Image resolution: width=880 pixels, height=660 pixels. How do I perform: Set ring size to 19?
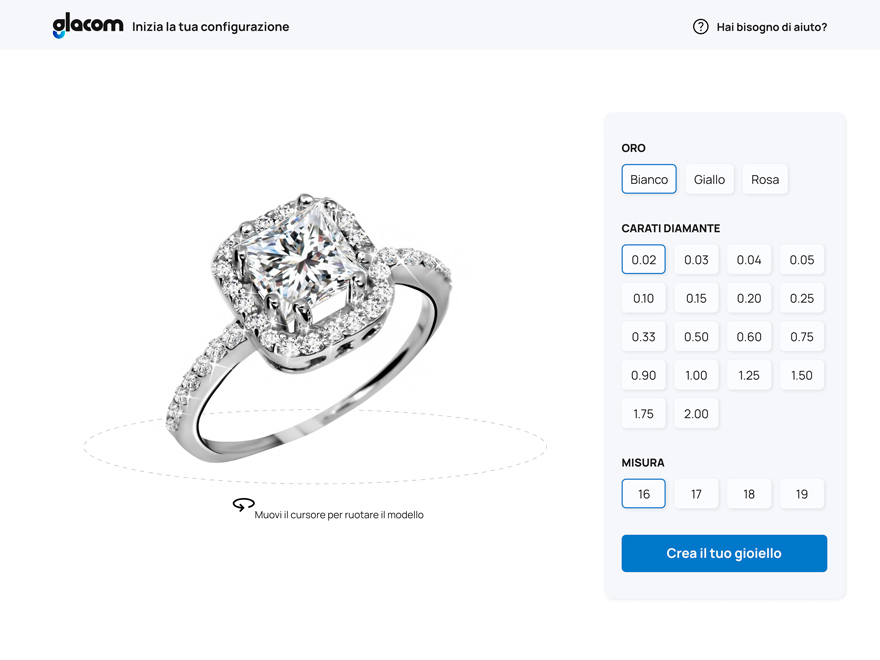point(802,494)
